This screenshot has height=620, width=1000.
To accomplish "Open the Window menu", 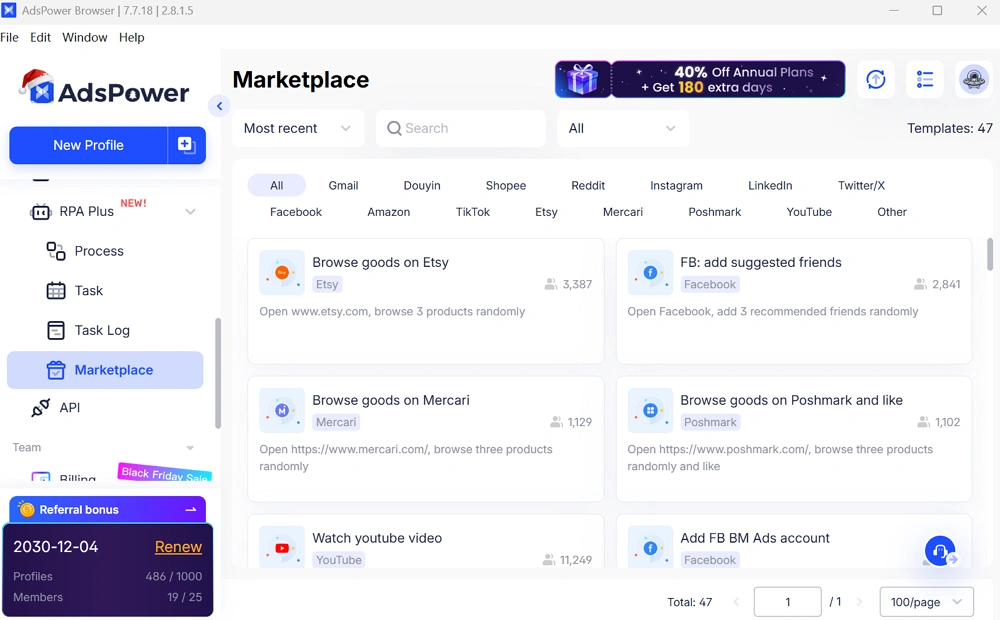I will click(84, 37).
